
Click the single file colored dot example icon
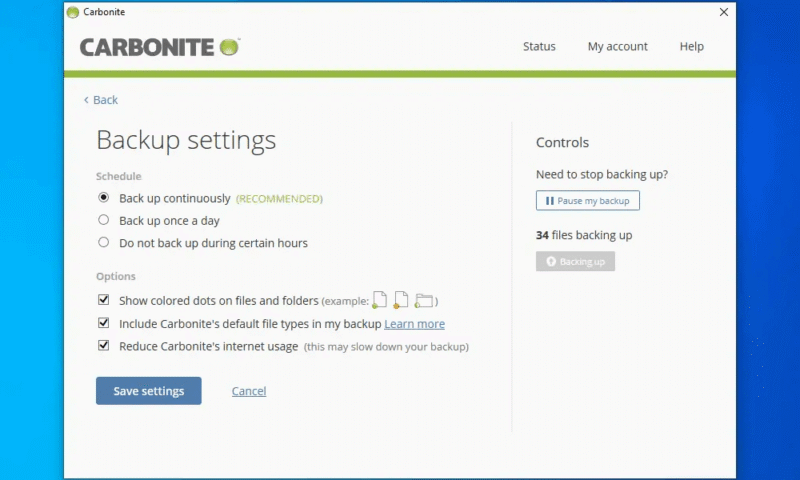379,300
